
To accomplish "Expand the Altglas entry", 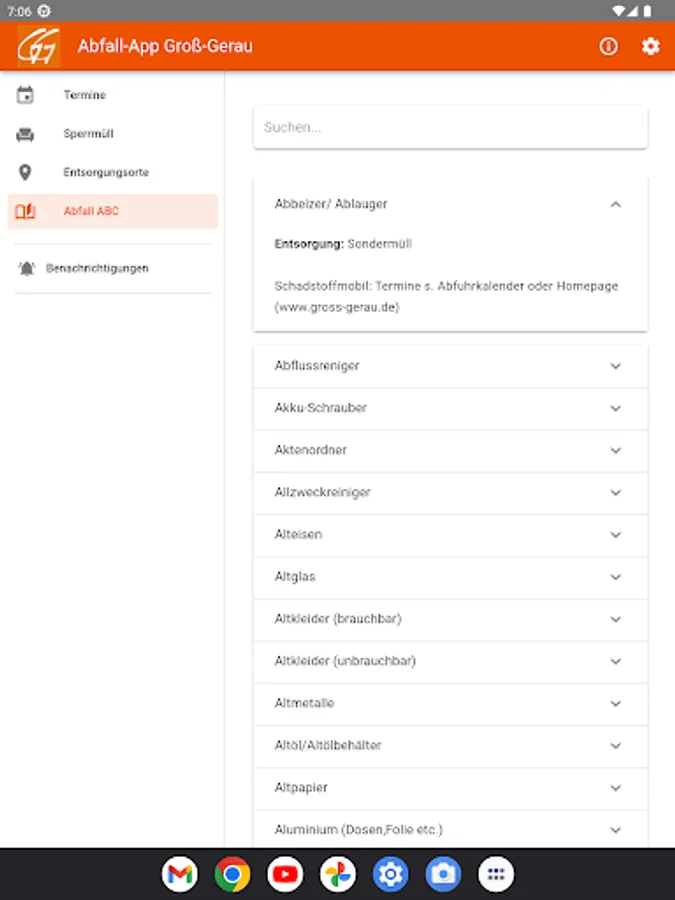I will point(450,577).
